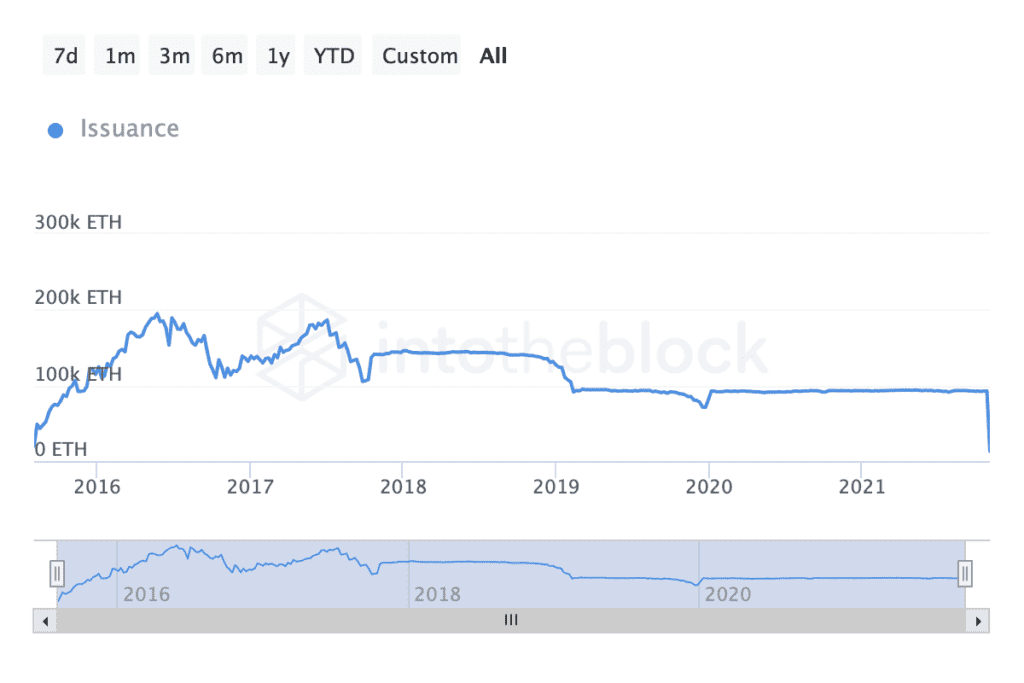1024x683 pixels.
Task: Open the Custom date range picker
Action: click(420, 56)
